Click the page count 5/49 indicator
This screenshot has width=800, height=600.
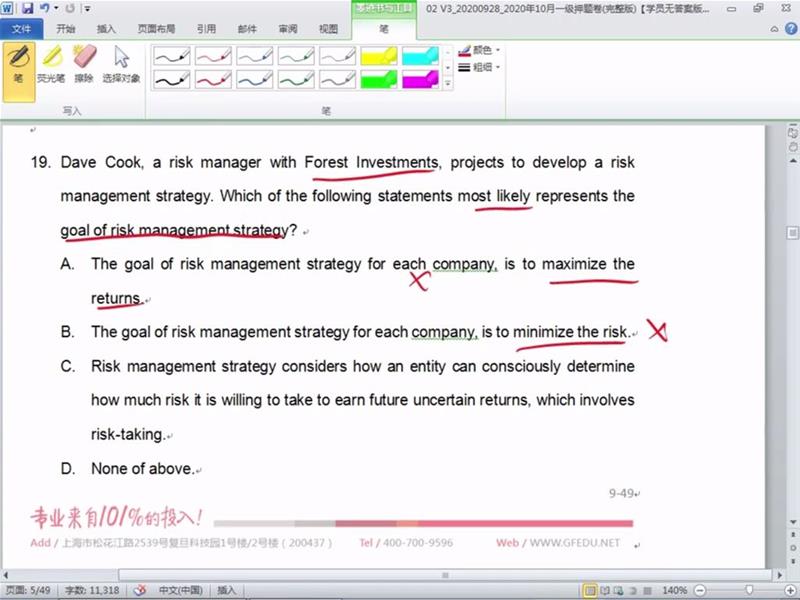click(x=28, y=590)
